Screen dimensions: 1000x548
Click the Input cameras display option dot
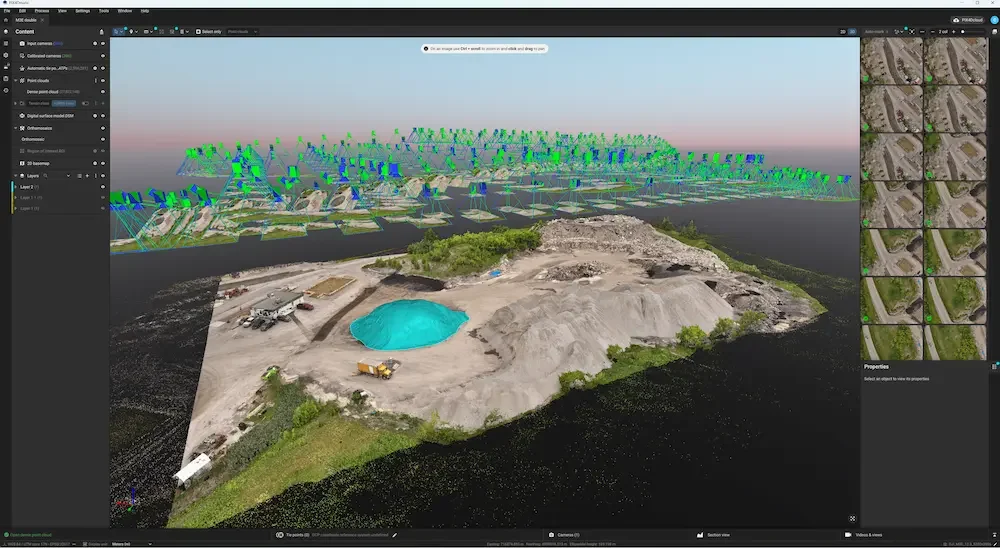(95, 43)
